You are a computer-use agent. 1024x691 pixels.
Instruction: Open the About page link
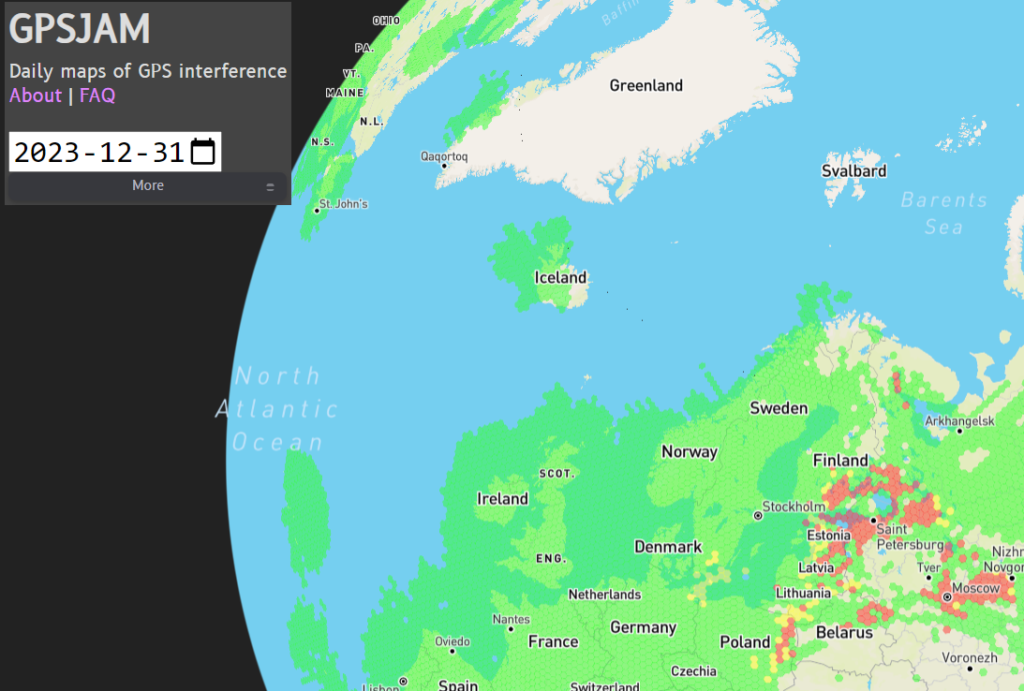pos(35,95)
